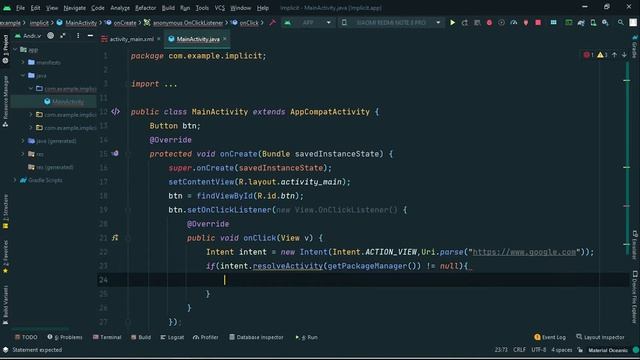640x360 pixels.
Task: Click the warning count triangle in the editor
Action: click(x=602, y=55)
